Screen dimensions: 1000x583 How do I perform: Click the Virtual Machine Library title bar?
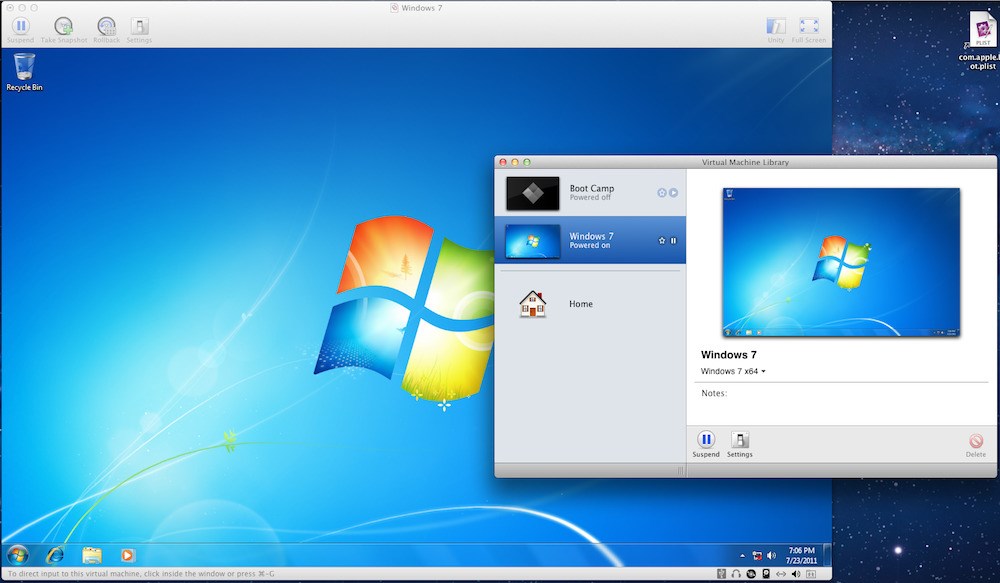[x=746, y=162]
